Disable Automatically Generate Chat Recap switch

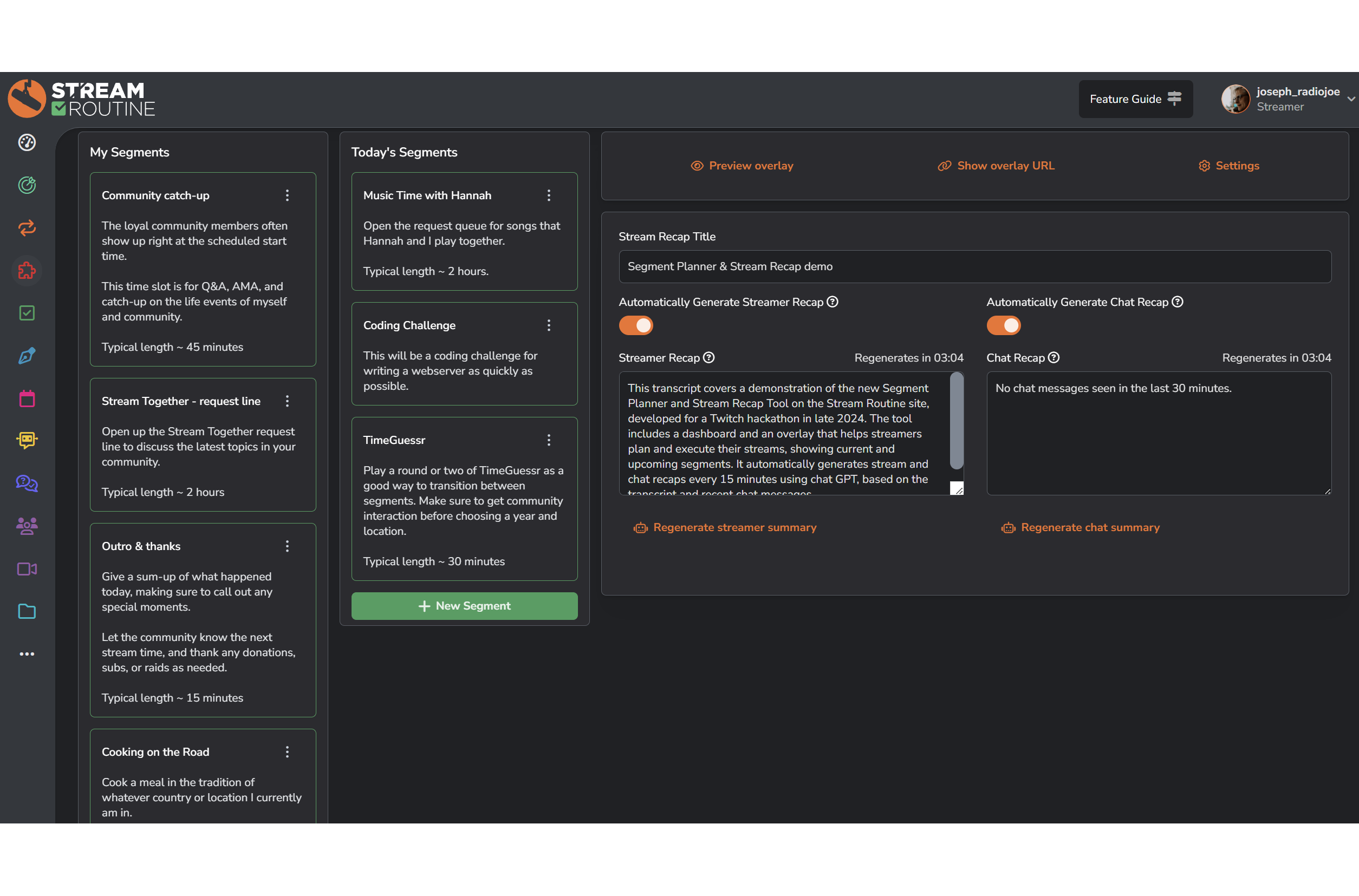click(1003, 326)
